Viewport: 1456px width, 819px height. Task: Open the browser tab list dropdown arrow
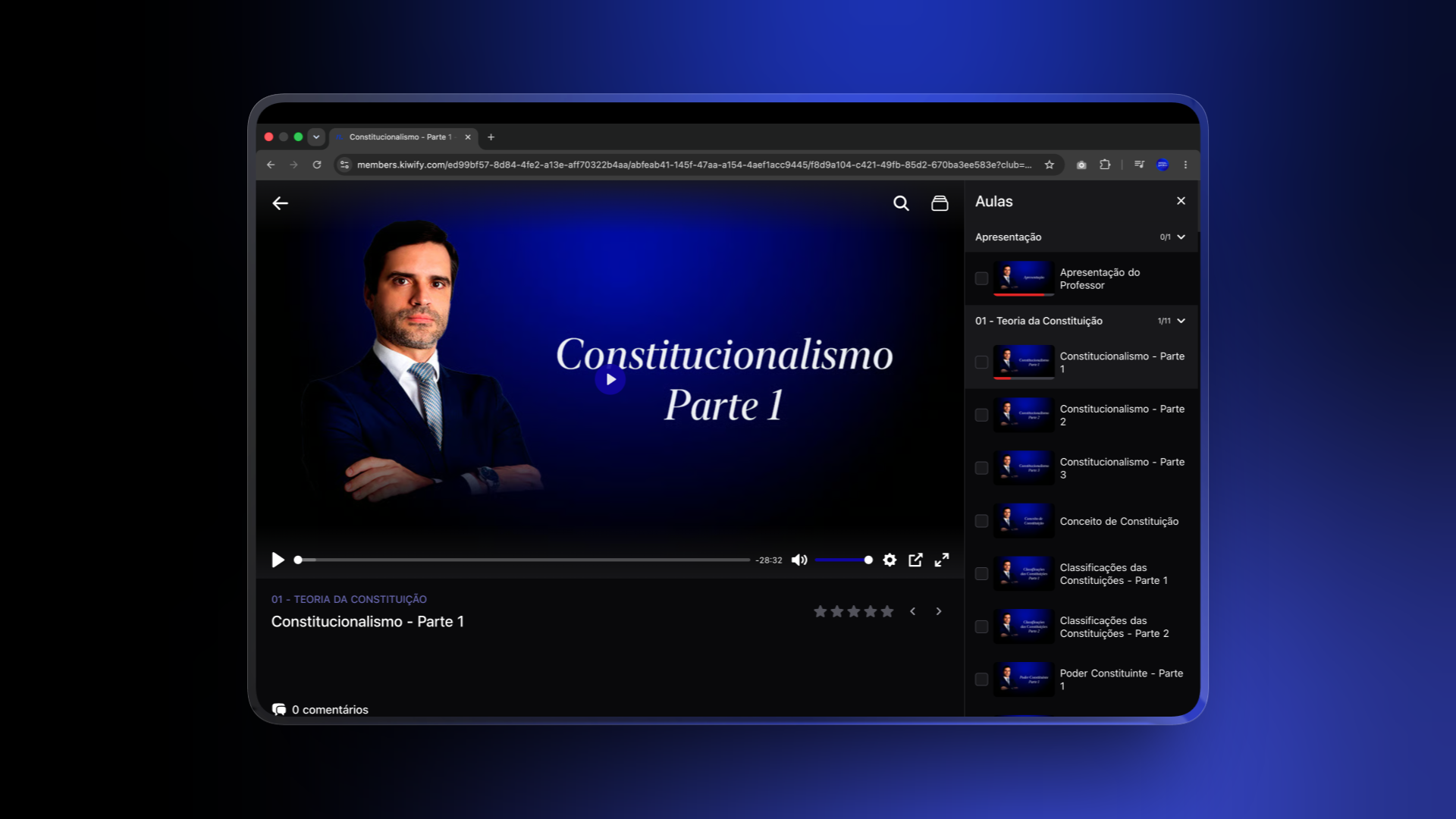tap(316, 137)
